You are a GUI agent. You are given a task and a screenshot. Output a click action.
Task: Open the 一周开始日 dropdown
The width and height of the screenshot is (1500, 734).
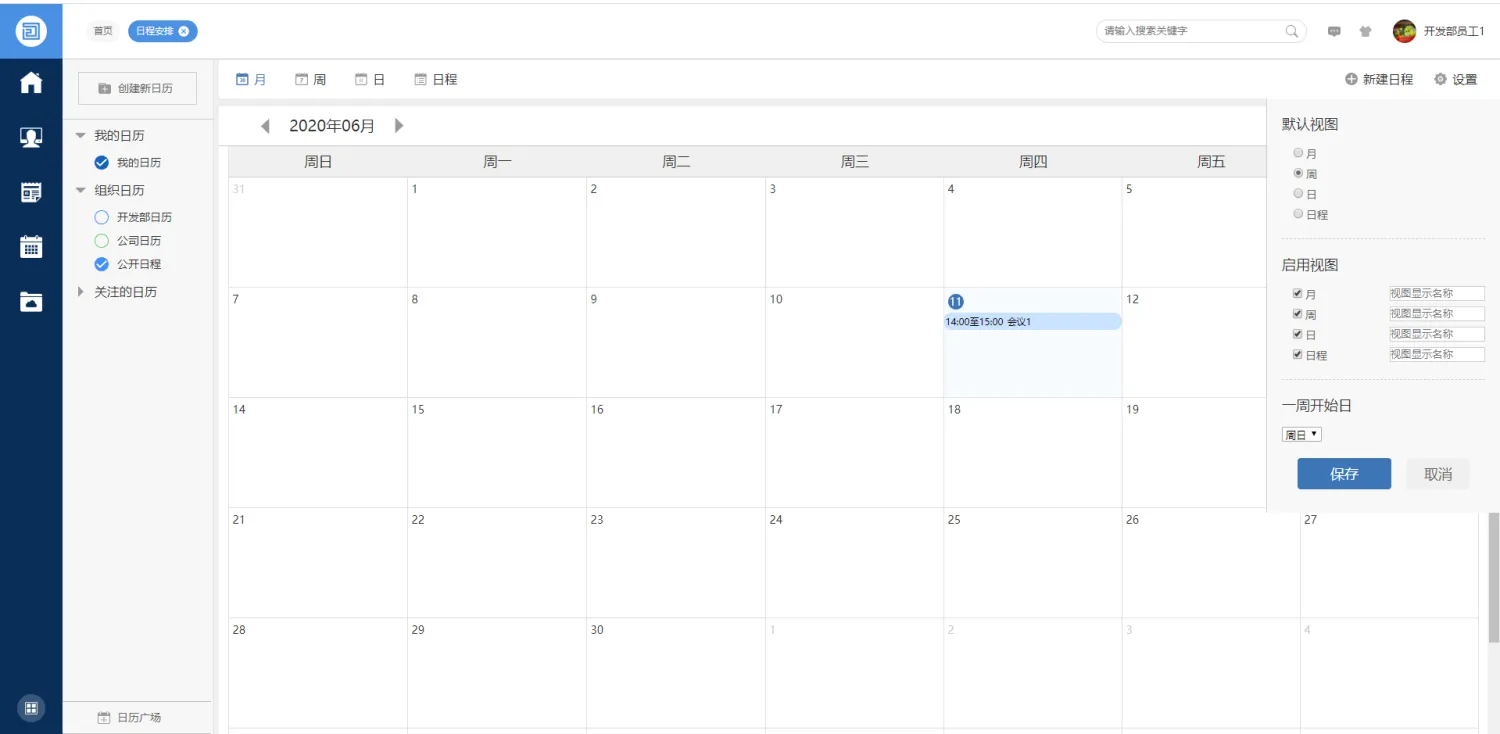click(1302, 435)
